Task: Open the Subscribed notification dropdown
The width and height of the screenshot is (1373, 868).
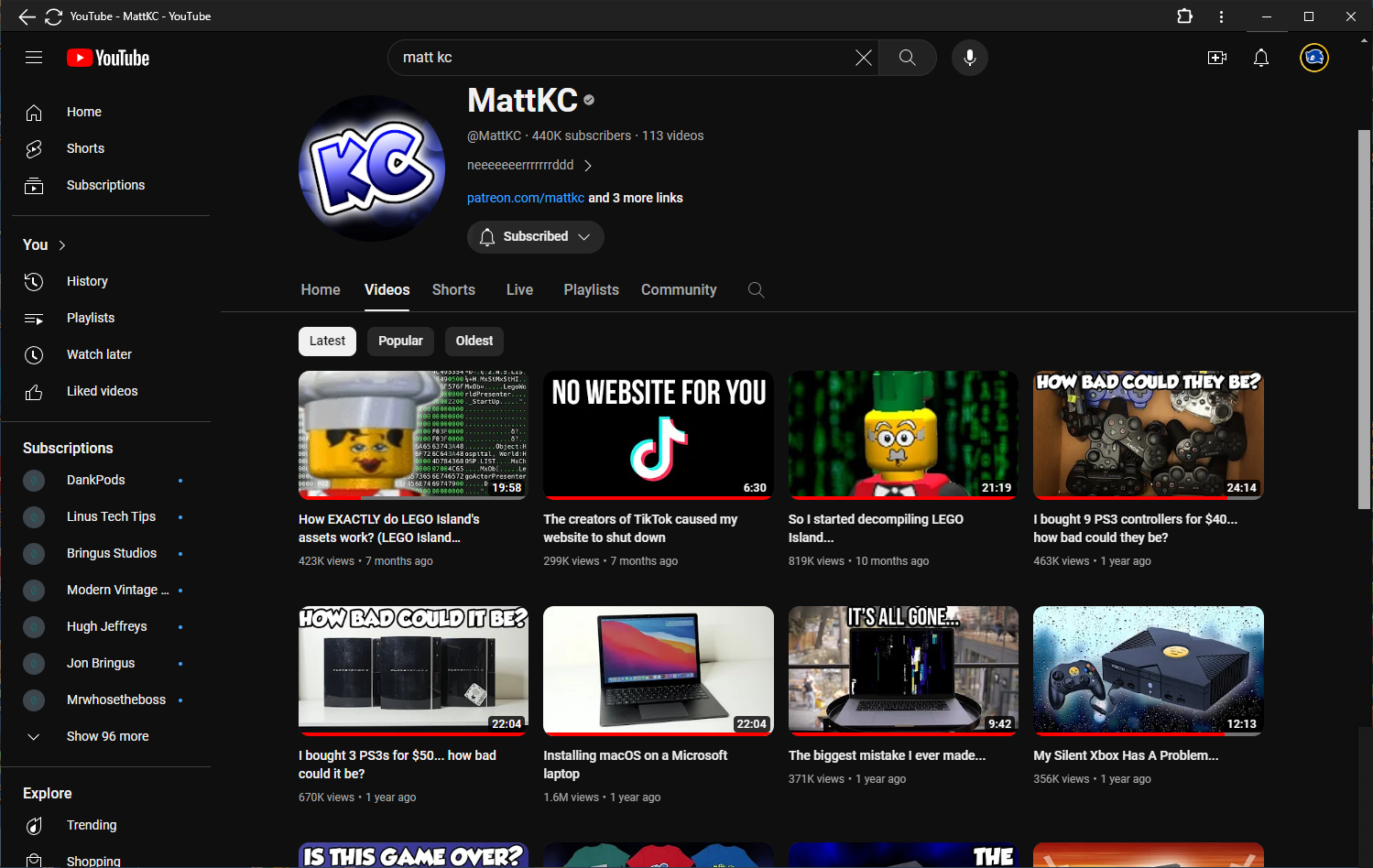Action: 535,236
